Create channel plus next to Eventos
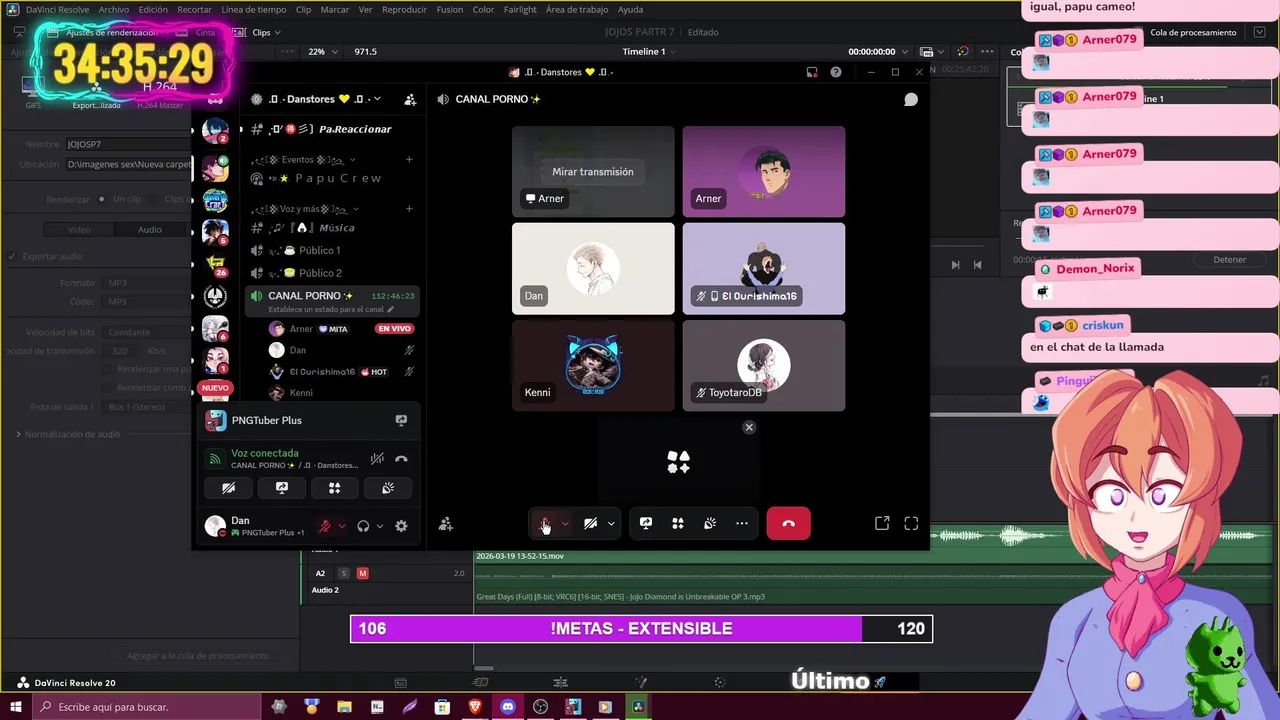 click(x=409, y=159)
